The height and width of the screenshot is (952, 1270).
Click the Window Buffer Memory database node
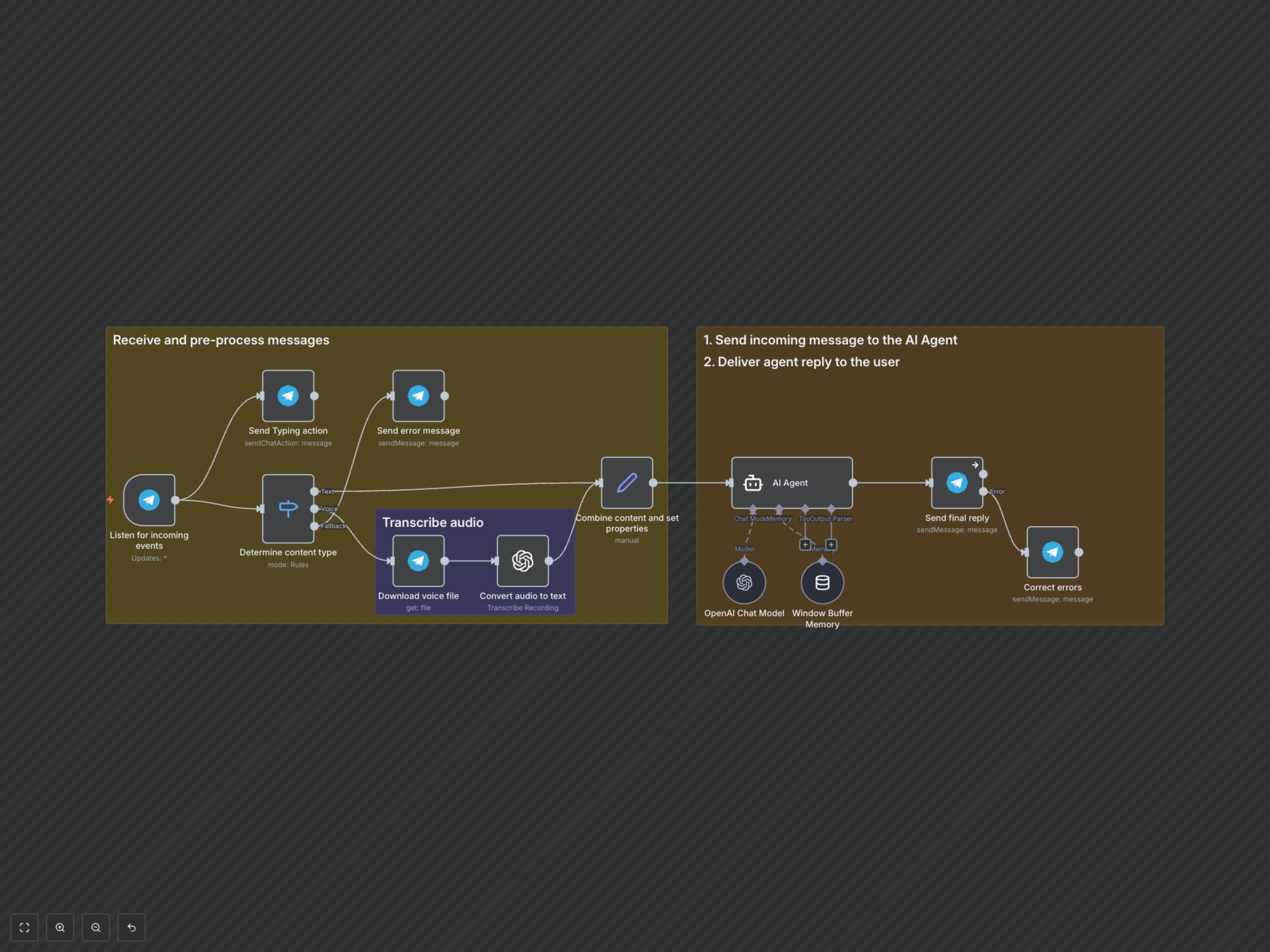point(822,582)
